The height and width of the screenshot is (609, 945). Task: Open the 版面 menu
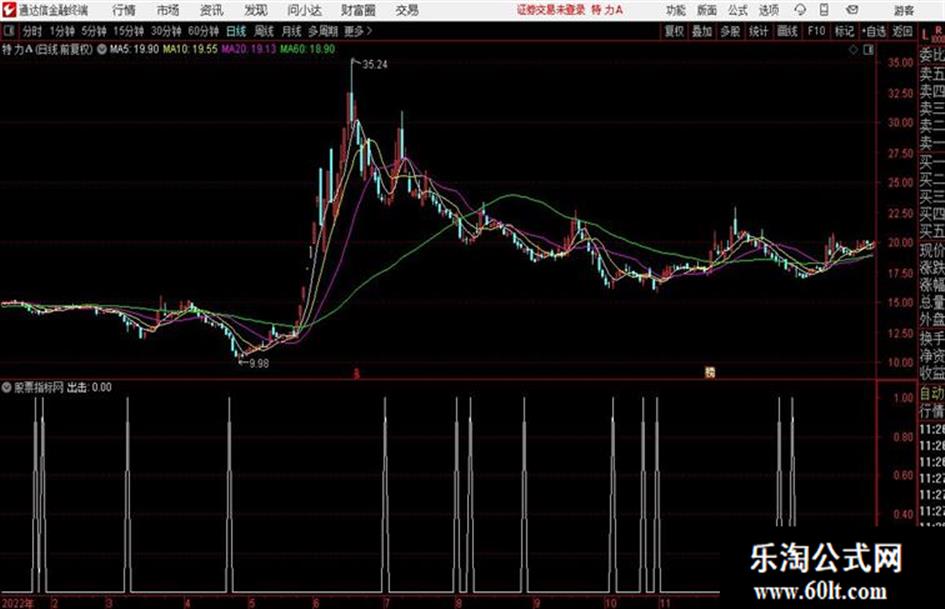[707, 10]
